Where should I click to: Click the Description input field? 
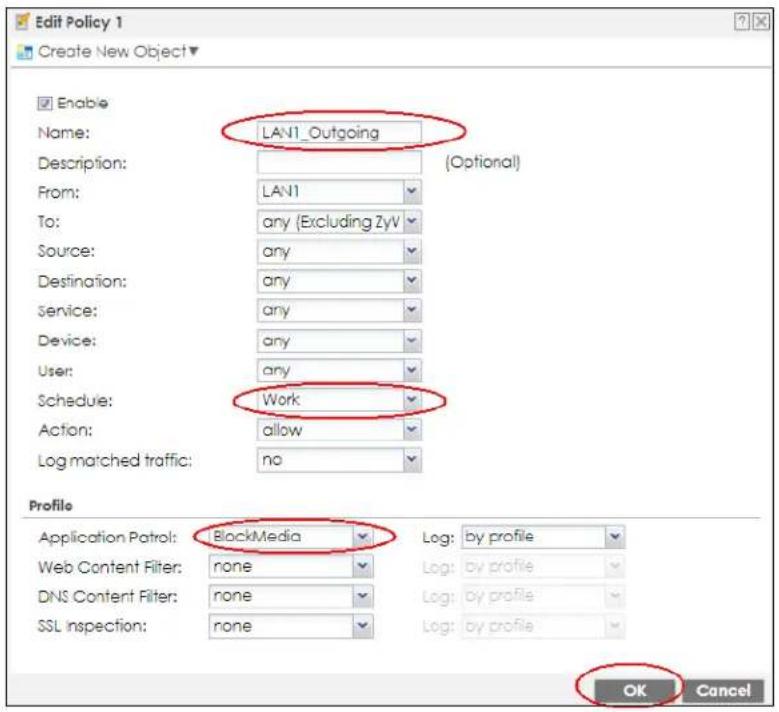[x=339, y=162]
